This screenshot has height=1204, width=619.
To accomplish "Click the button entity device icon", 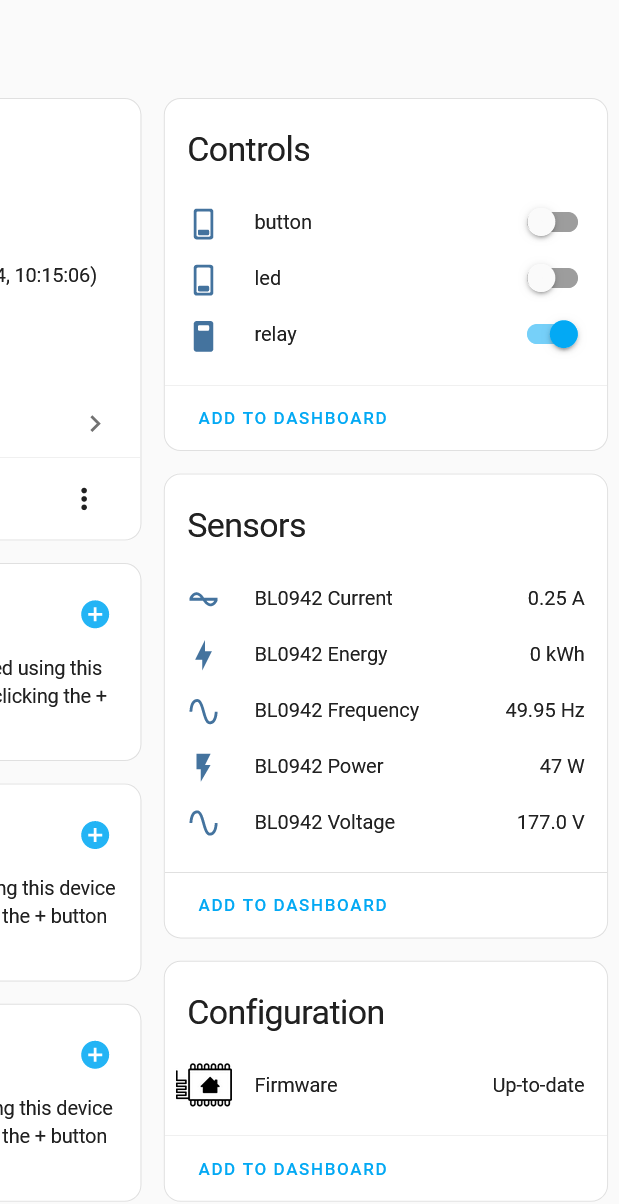I will coord(203,223).
